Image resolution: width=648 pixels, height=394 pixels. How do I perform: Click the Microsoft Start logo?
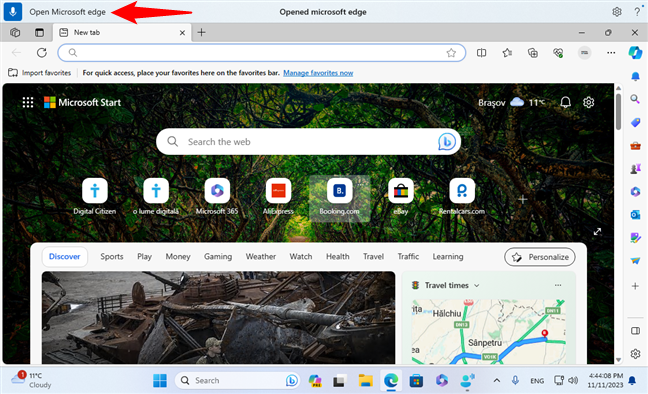click(x=82, y=102)
